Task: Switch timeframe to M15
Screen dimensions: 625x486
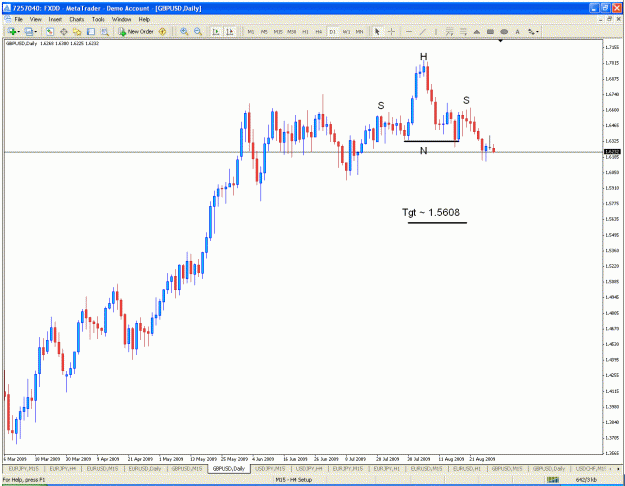Action: [x=278, y=31]
